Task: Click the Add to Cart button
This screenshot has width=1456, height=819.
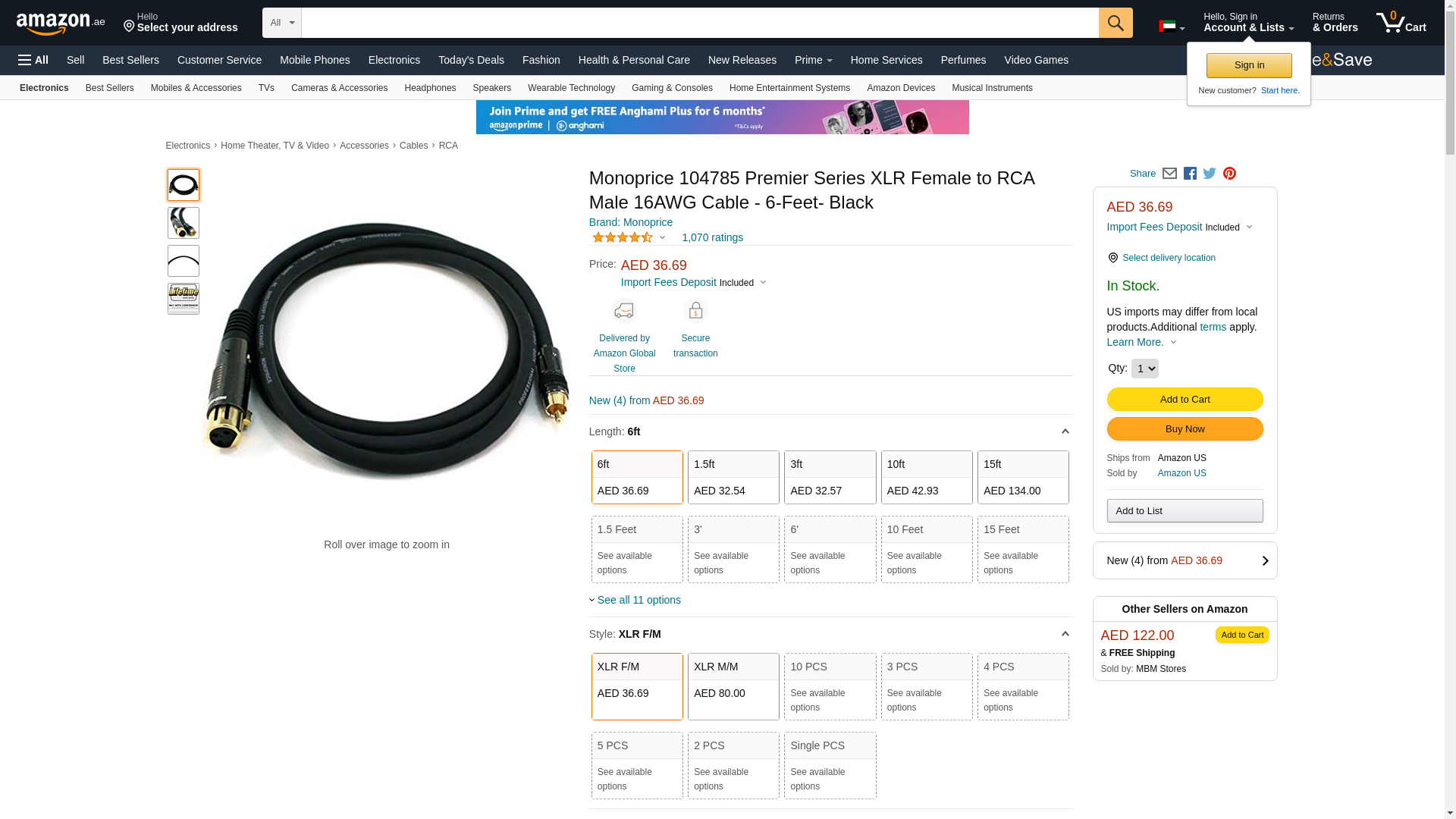Action: [x=1185, y=400]
